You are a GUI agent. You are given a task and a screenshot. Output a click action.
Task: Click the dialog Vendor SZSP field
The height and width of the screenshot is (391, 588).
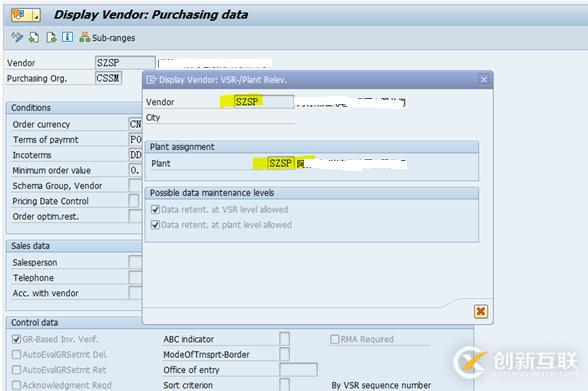pos(264,102)
